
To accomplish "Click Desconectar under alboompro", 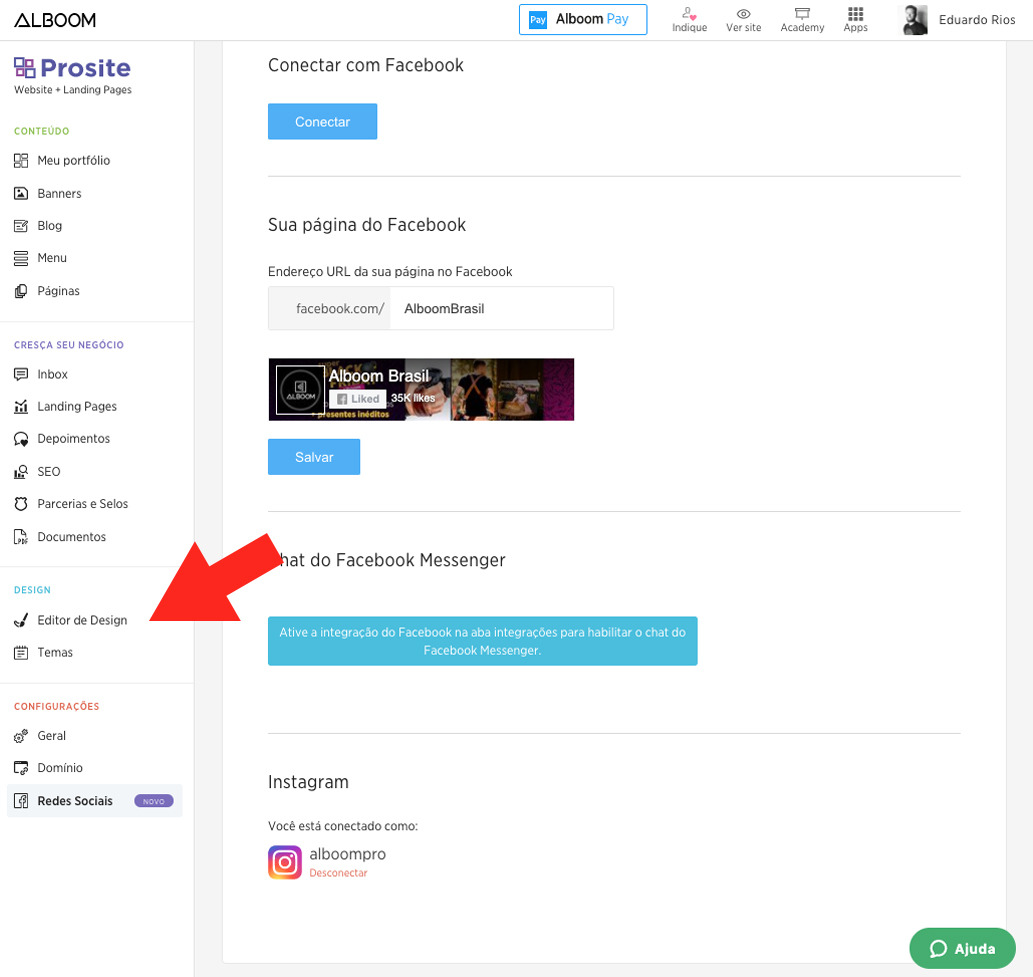I will [338, 873].
